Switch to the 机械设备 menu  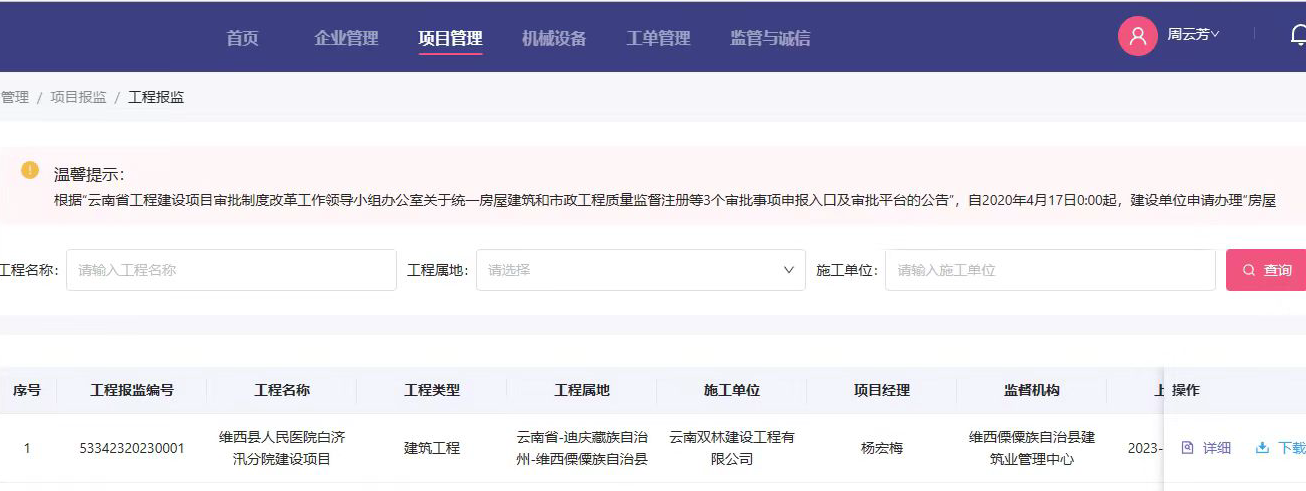554,39
